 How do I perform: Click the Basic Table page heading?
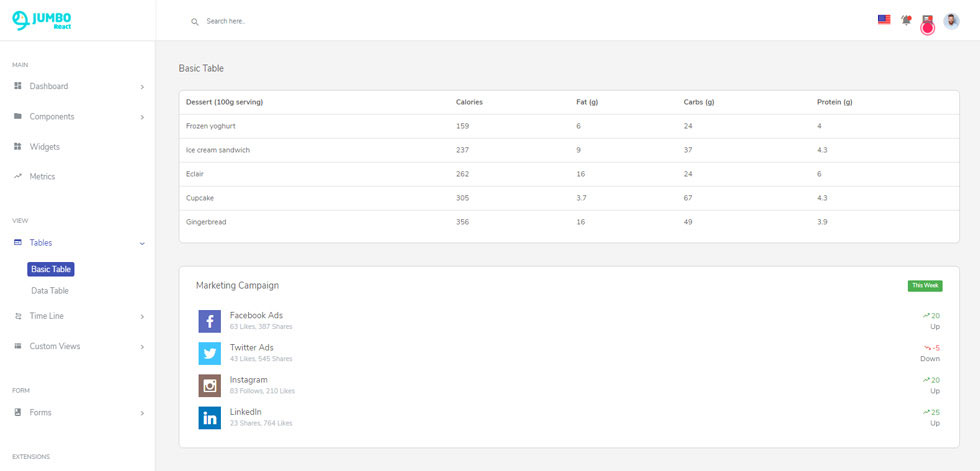201,69
